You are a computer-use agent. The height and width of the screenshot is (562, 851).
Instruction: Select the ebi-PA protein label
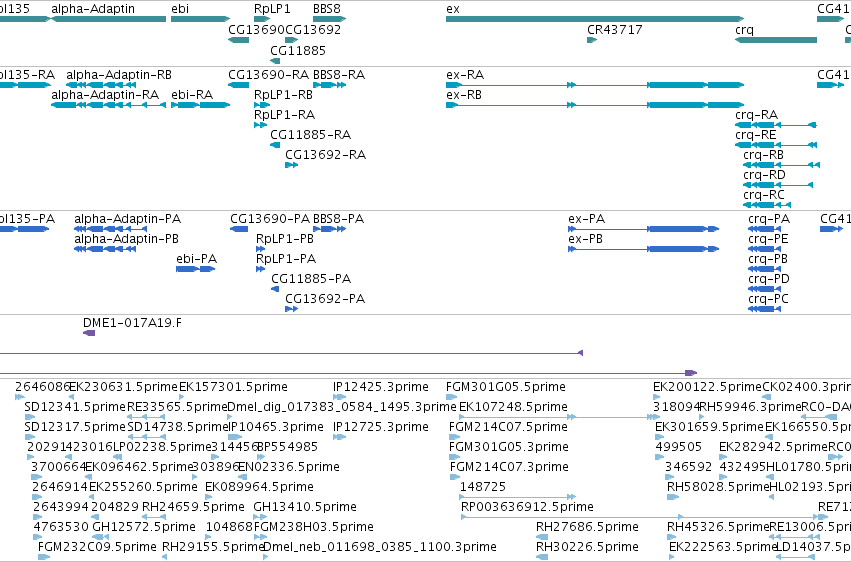click(x=196, y=259)
